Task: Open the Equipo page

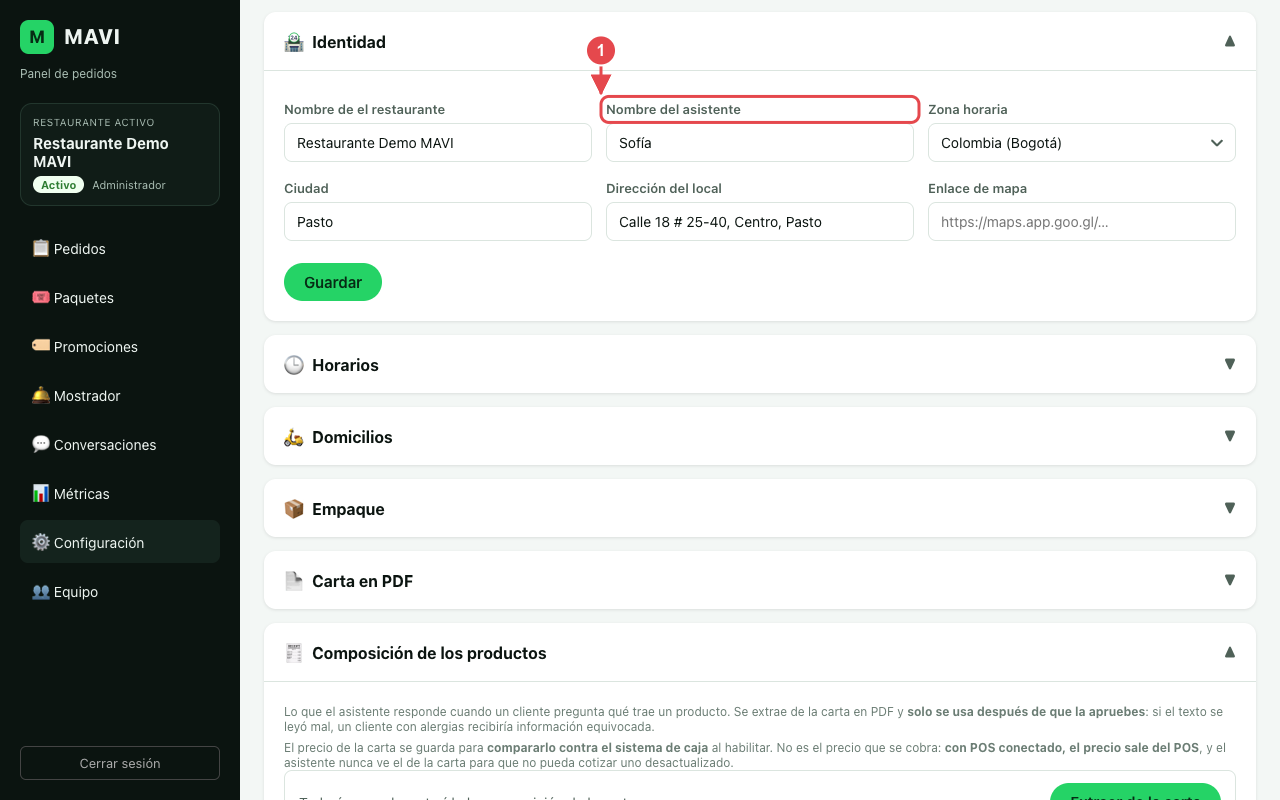Action: pyautogui.click(x=120, y=591)
